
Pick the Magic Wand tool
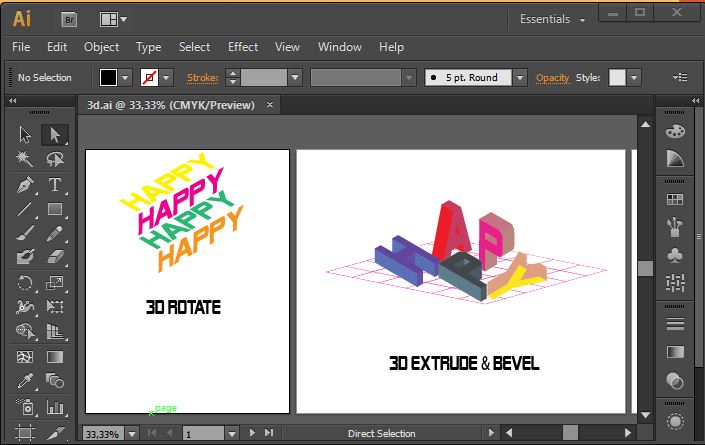[25, 159]
